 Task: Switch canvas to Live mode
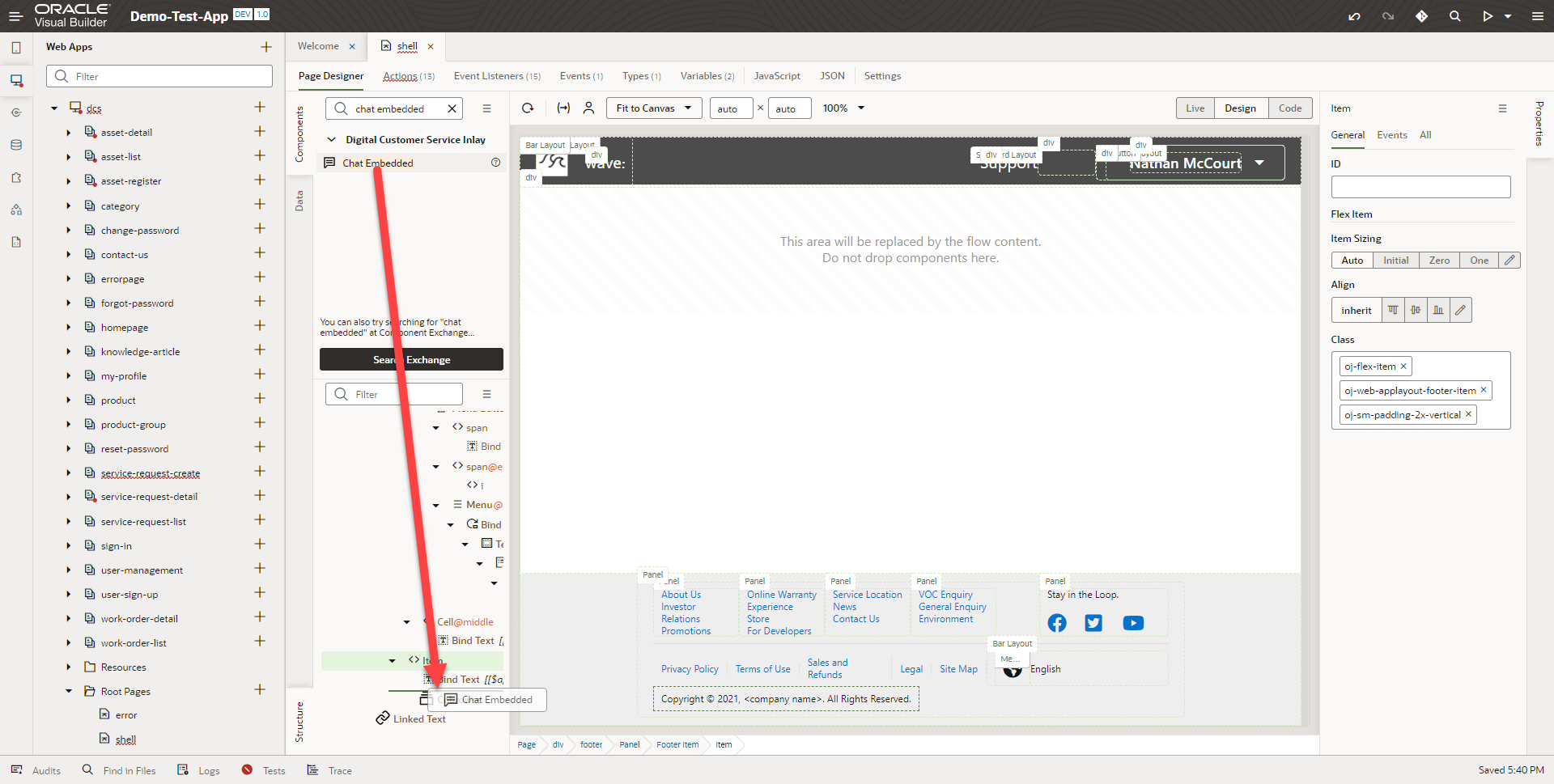point(1195,108)
